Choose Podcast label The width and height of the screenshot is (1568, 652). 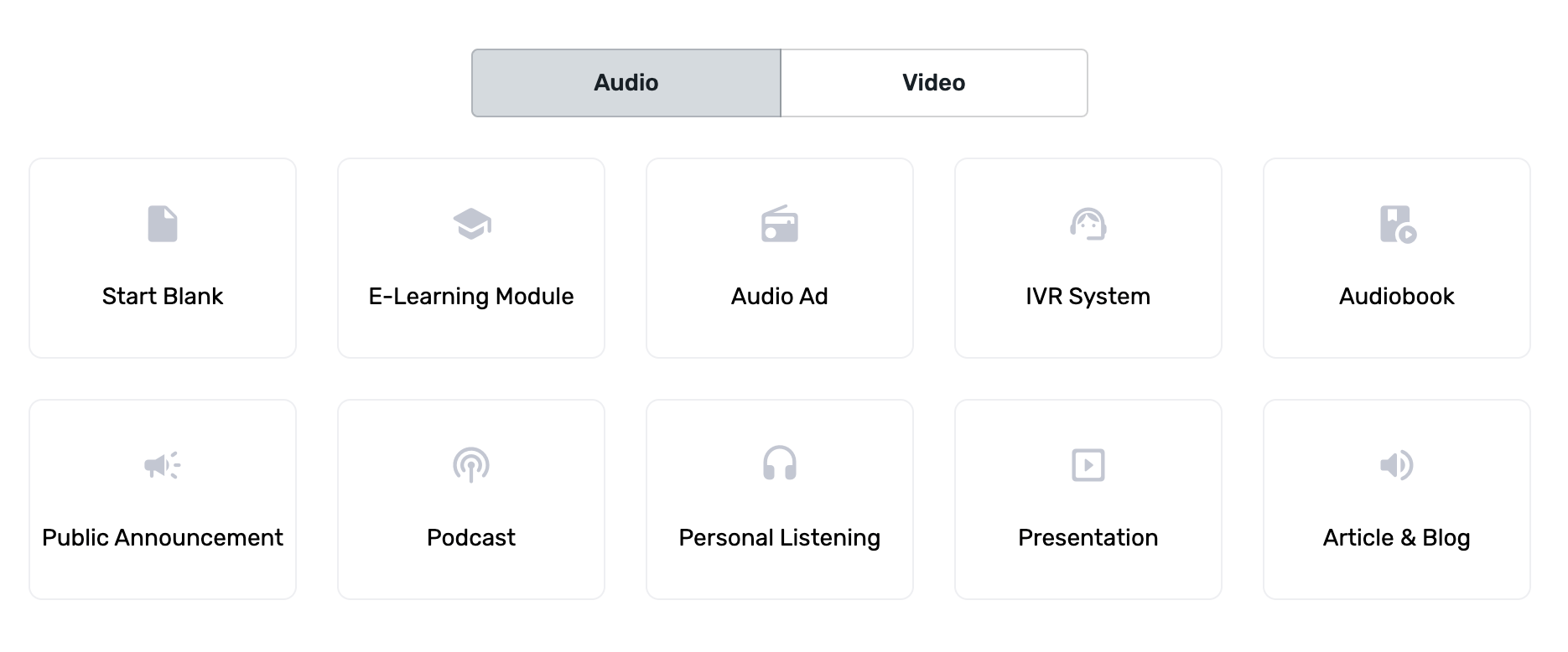pos(471,538)
